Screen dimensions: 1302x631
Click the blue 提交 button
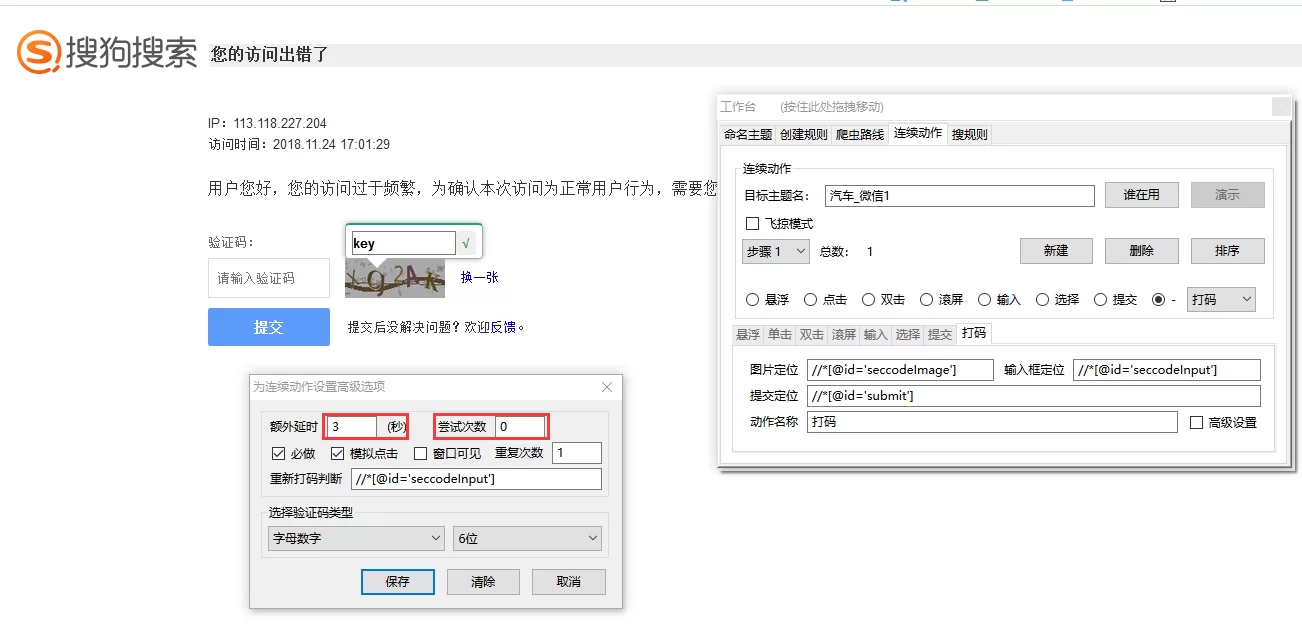pos(268,327)
